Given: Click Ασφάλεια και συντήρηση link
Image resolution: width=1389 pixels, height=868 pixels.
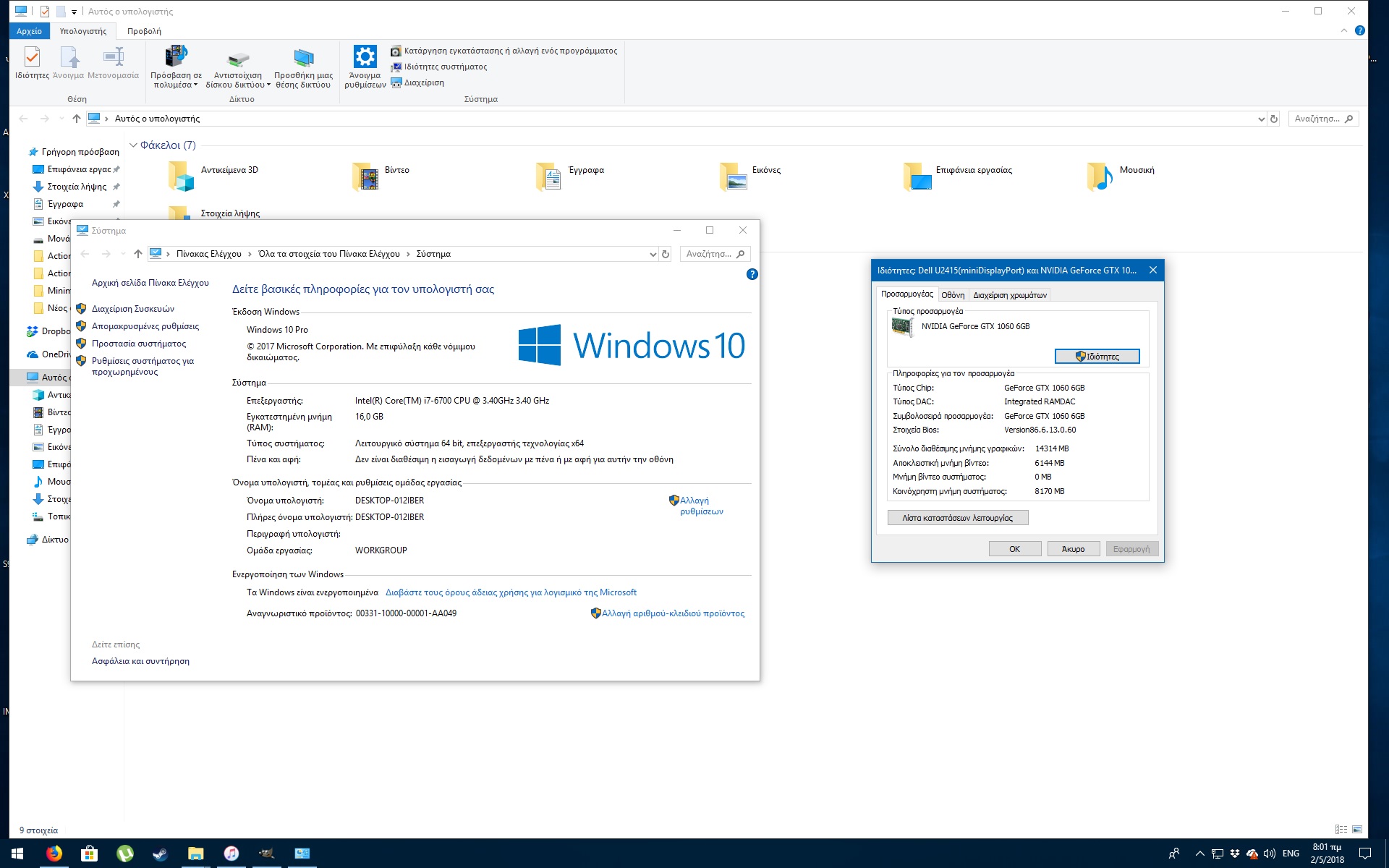Looking at the screenshot, I should point(140,661).
